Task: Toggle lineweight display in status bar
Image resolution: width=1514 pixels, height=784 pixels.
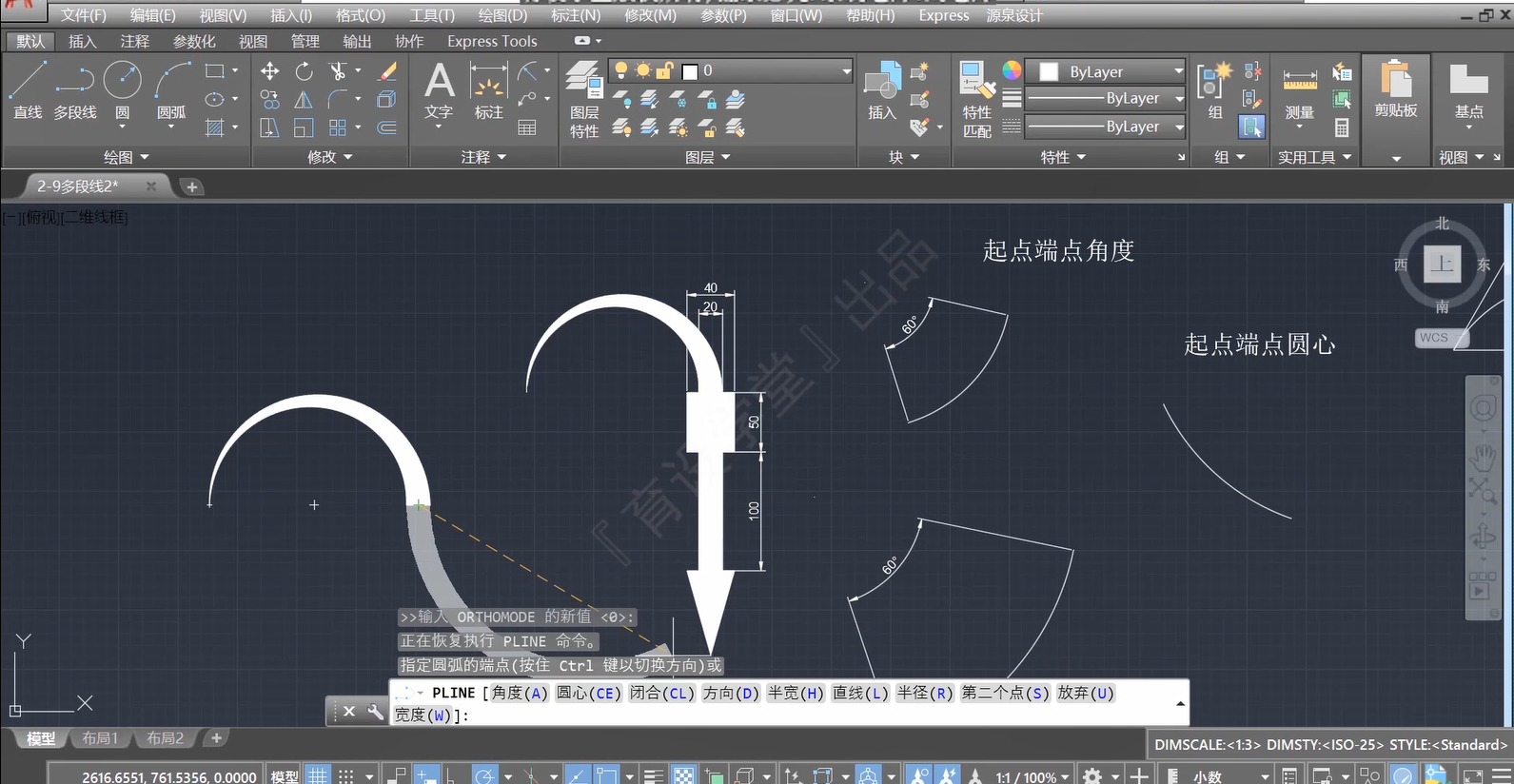Action: (x=654, y=776)
